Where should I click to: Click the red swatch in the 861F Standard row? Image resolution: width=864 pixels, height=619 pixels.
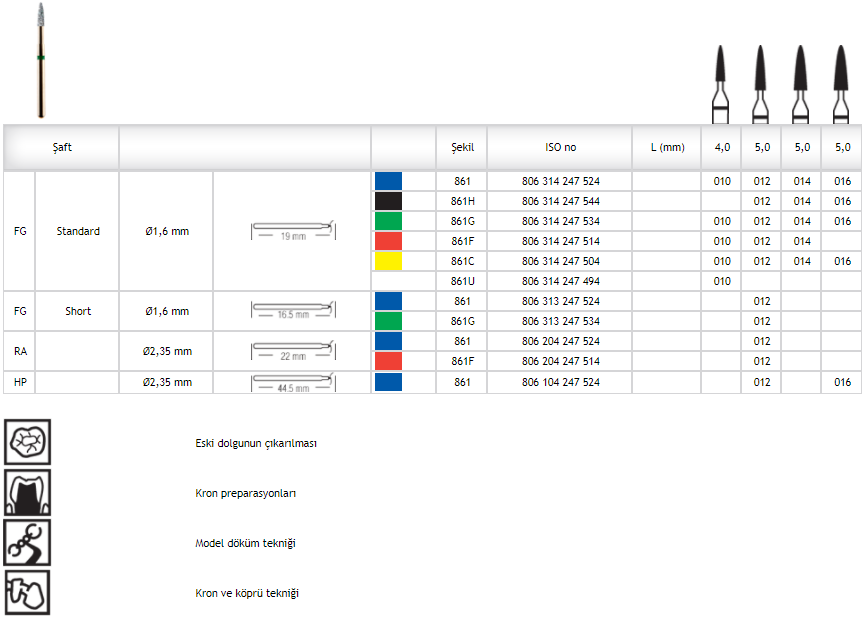pyautogui.click(x=388, y=241)
